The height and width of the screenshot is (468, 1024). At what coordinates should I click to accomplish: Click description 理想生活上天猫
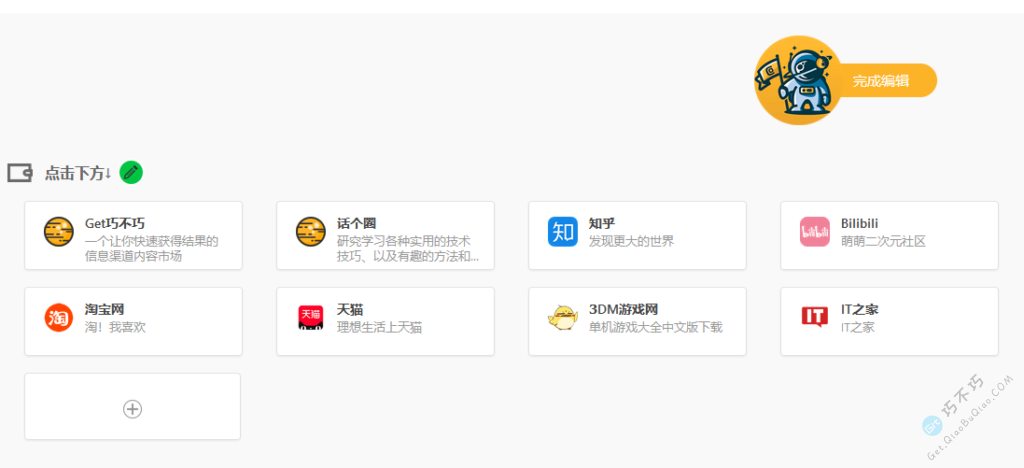(379, 327)
